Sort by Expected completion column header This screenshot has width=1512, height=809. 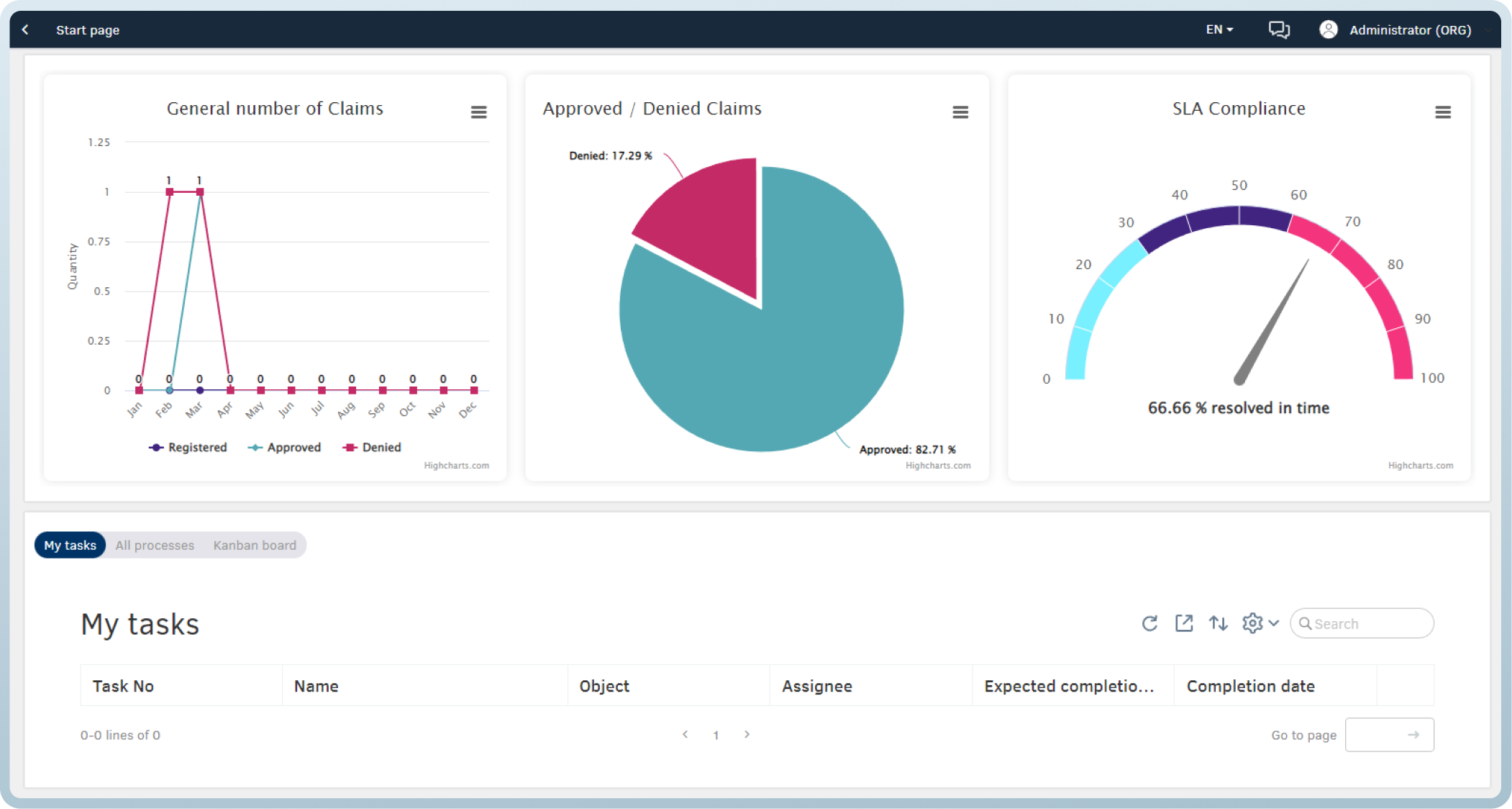[1072, 686]
